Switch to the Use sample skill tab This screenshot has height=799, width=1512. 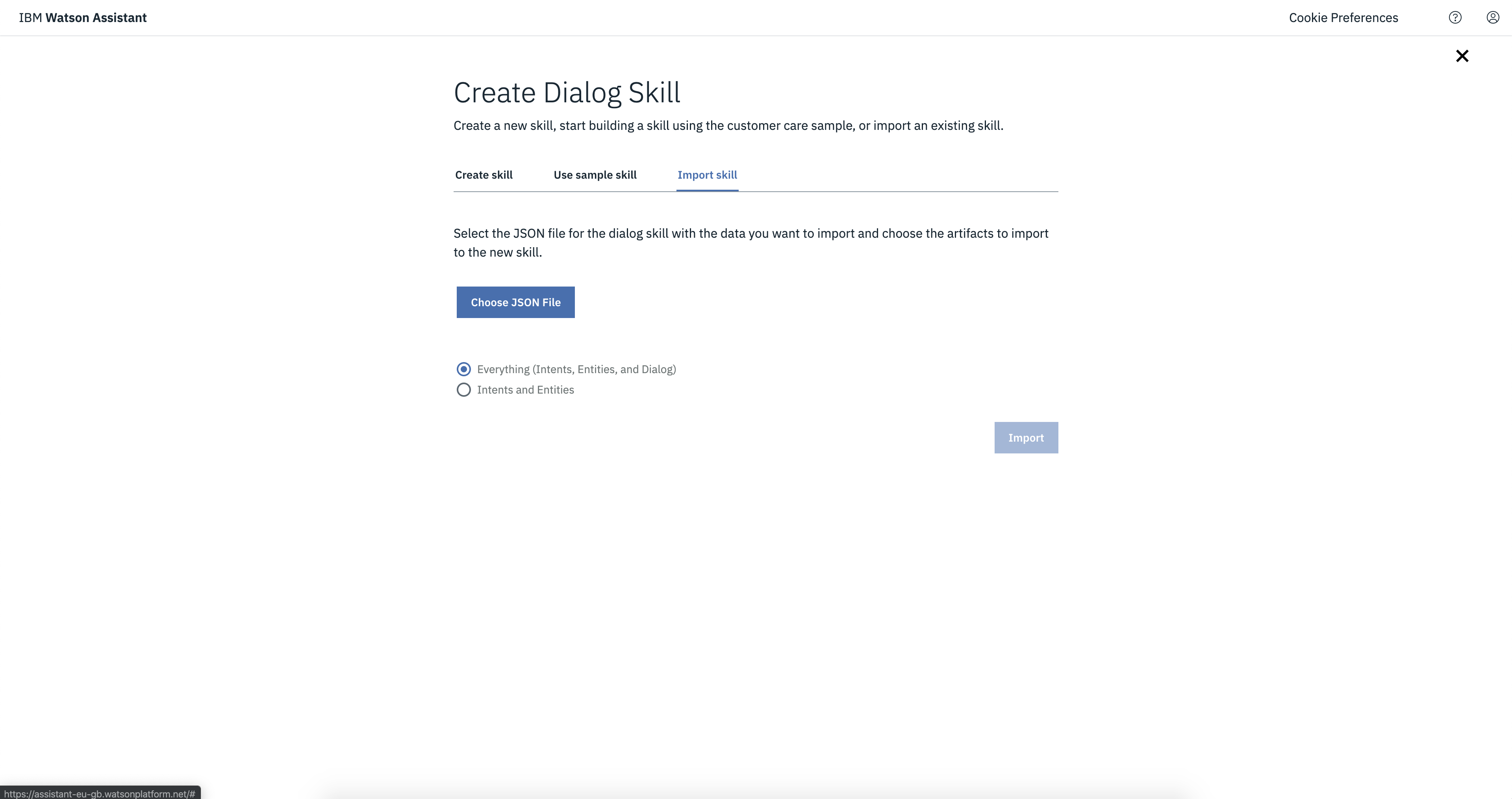[x=595, y=175]
